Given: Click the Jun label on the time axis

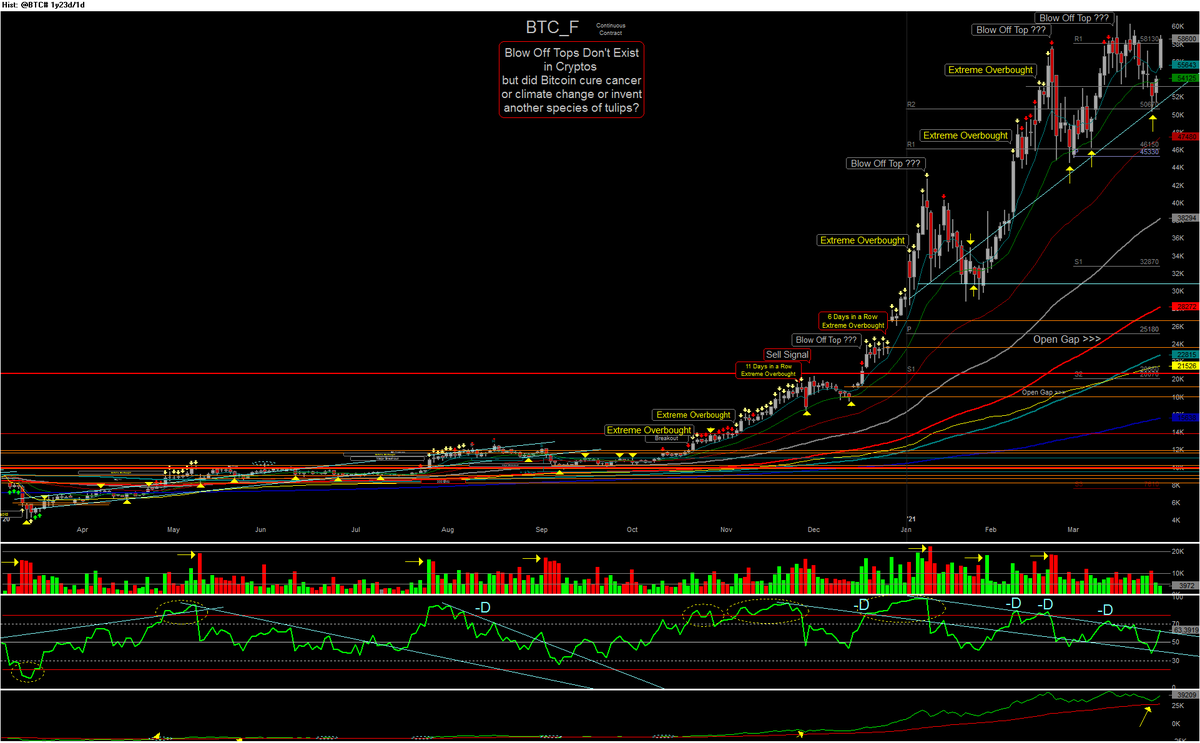Looking at the screenshot, I should (261, 528).
